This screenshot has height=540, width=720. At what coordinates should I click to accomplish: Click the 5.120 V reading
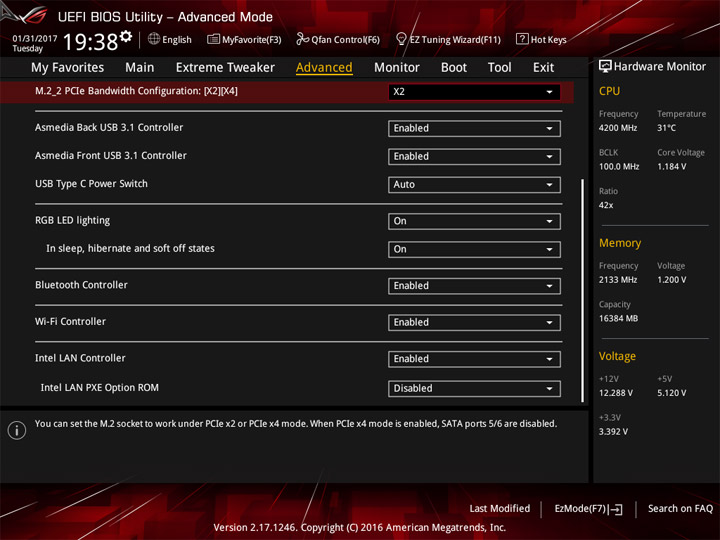coord(672,394)
